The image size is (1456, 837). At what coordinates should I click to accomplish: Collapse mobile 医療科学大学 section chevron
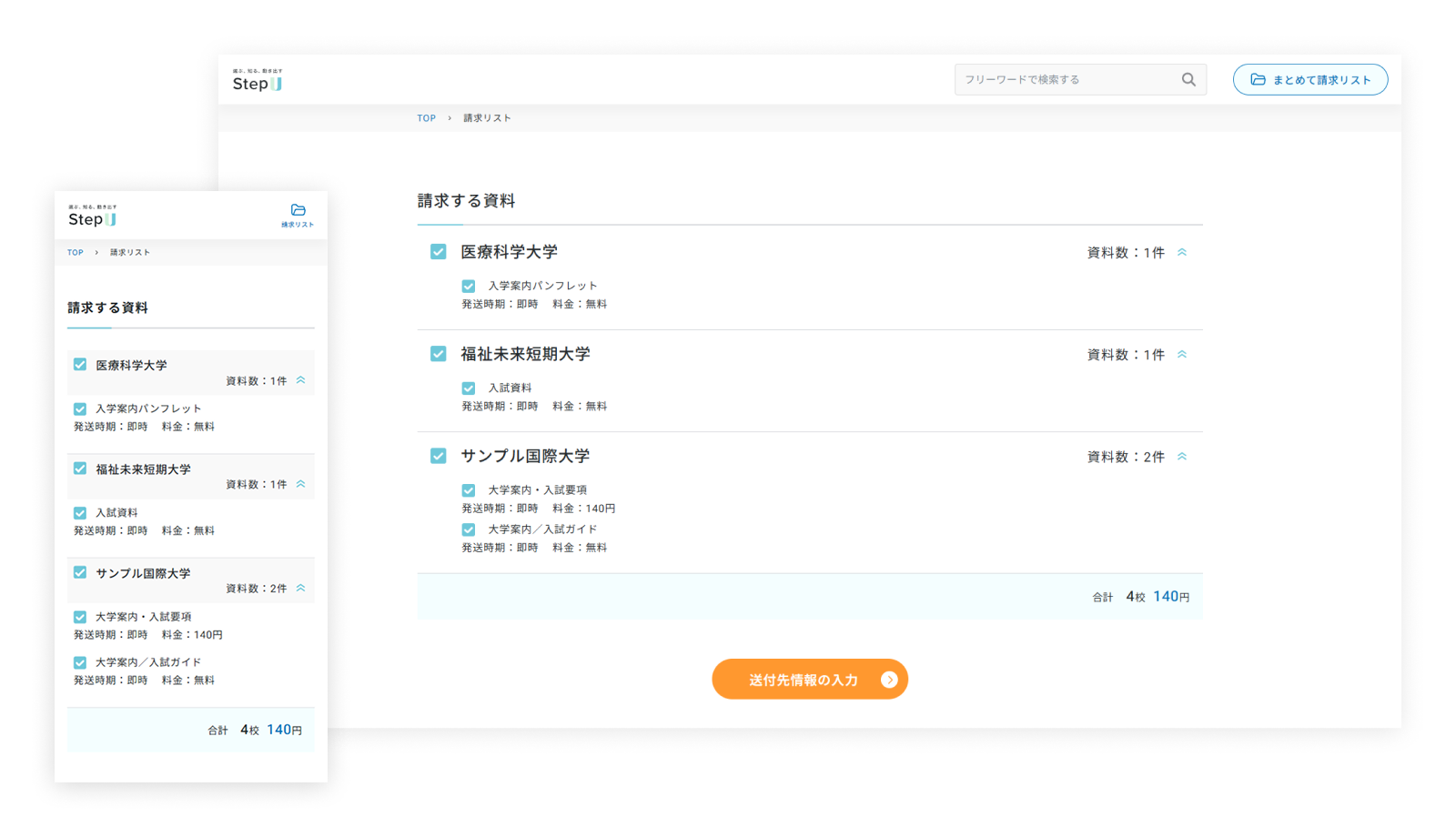point(300,380)
